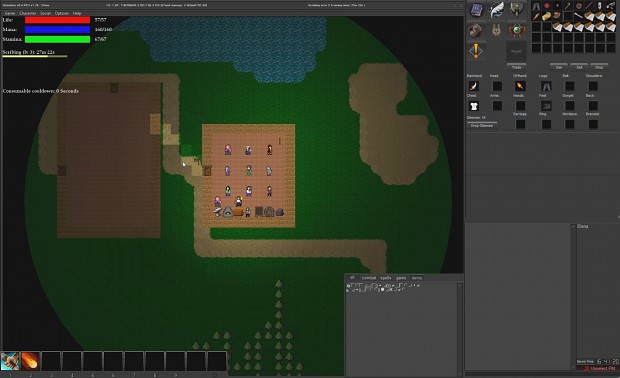Image resolution: width=620 pixels, height=378 pixels.
Task: Click the equipped Feet boots slot
Action: (546, 106)
